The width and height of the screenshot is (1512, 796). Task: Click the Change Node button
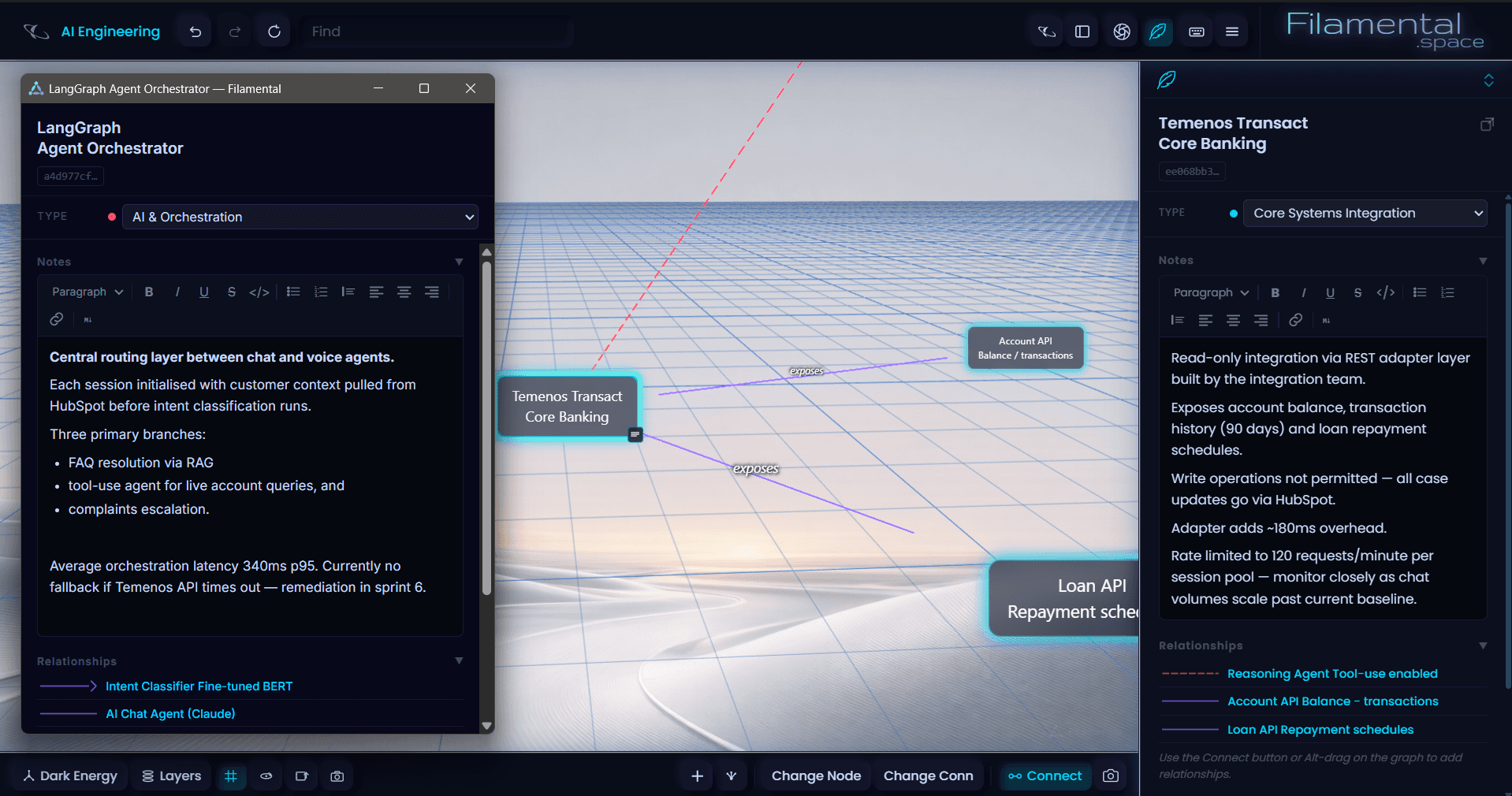click(x=816, y=776)
